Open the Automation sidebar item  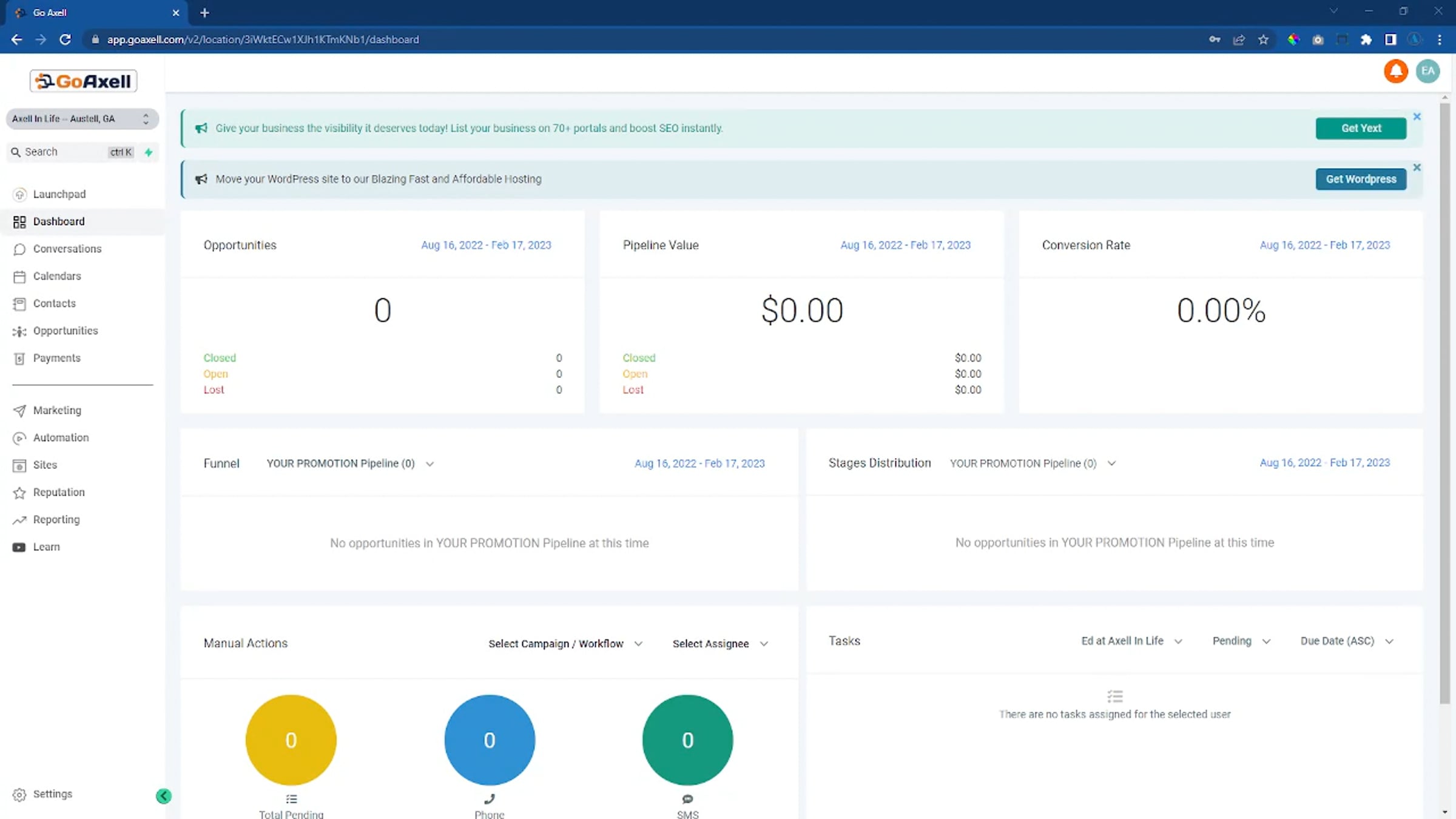tap(61, 437)
